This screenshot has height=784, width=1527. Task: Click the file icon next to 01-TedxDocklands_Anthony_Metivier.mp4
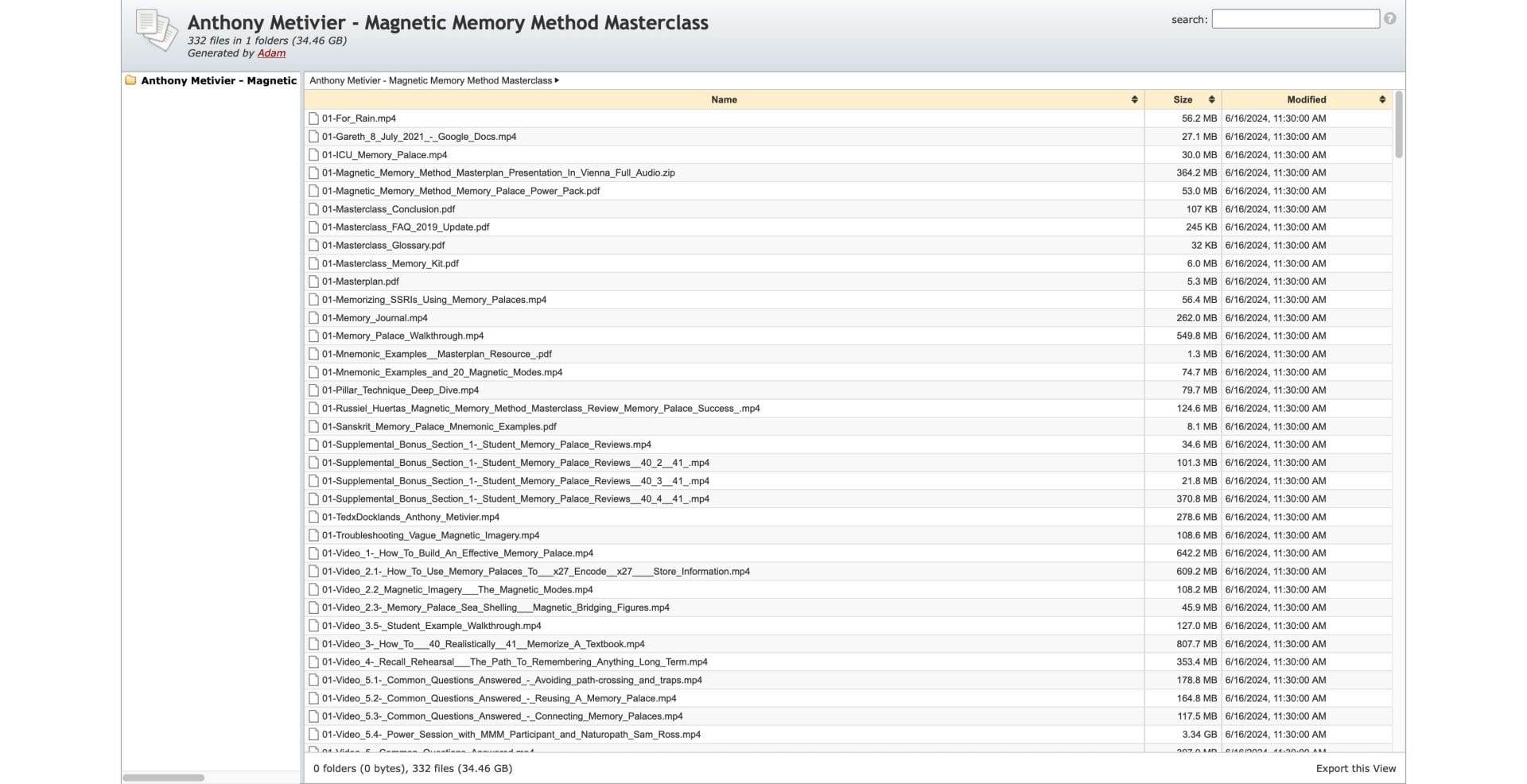pyautogui.click(x=313, y=518)
